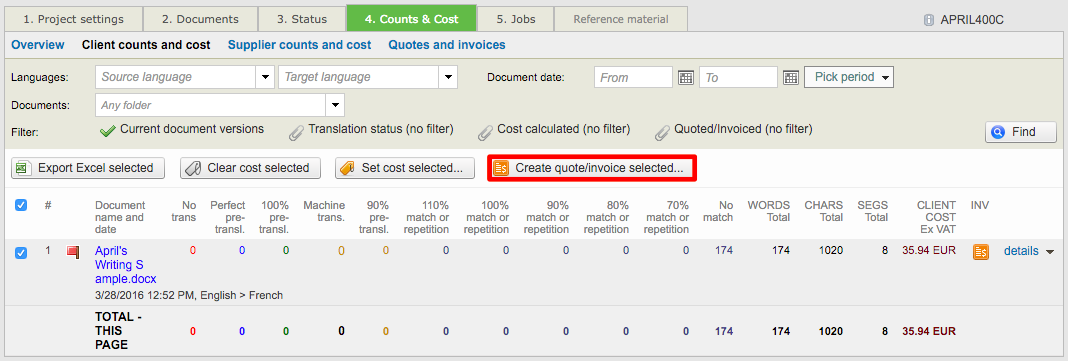This screenshot has height=361, width=1068.
Task: Click the APRIL400C project icon
Action: click(x=928, y=20)
